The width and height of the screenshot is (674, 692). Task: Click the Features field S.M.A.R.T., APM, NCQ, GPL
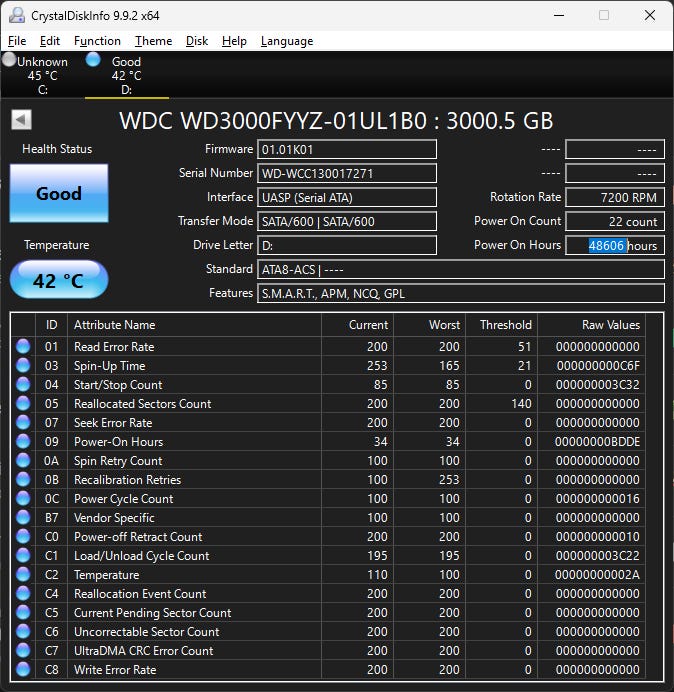coord(461,293)
